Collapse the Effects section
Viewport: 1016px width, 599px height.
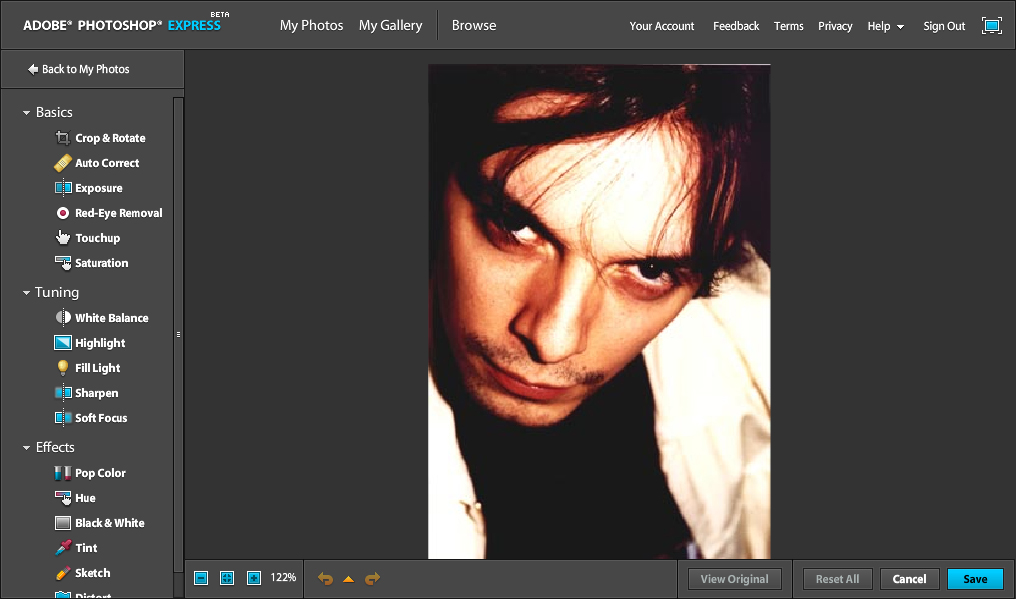[x=27, y=448]
